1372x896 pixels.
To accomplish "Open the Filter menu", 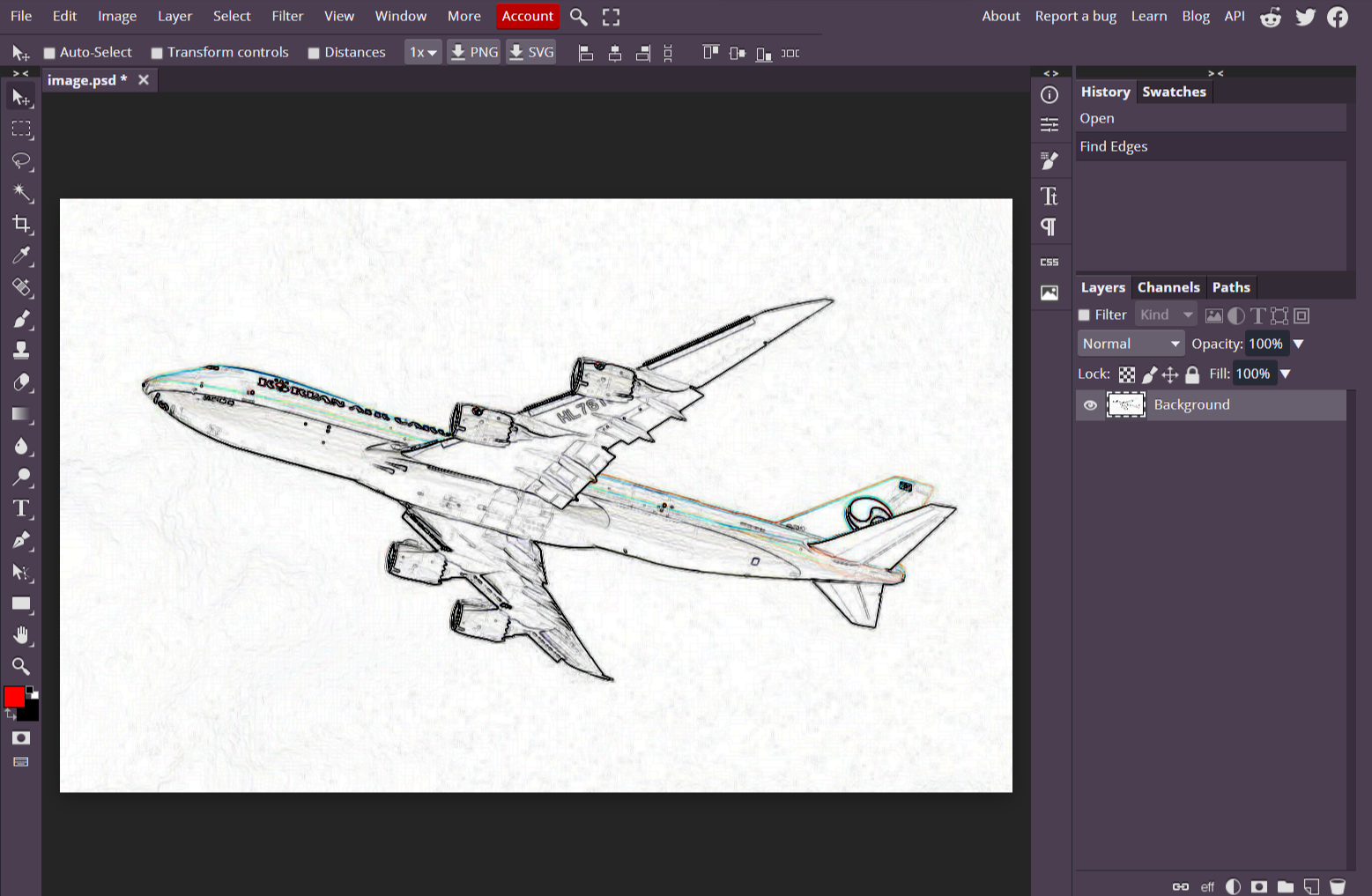I will [x=287, y=16].
